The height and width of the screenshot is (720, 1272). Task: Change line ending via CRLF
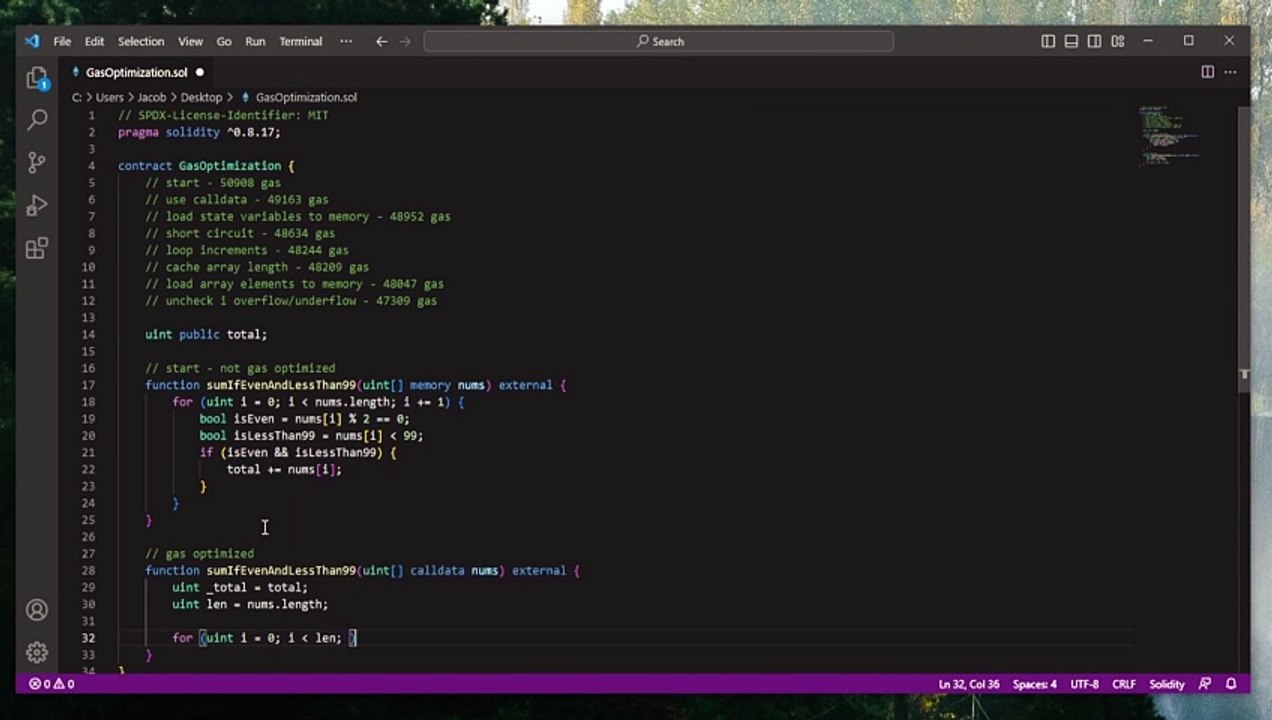(1124, 684)
